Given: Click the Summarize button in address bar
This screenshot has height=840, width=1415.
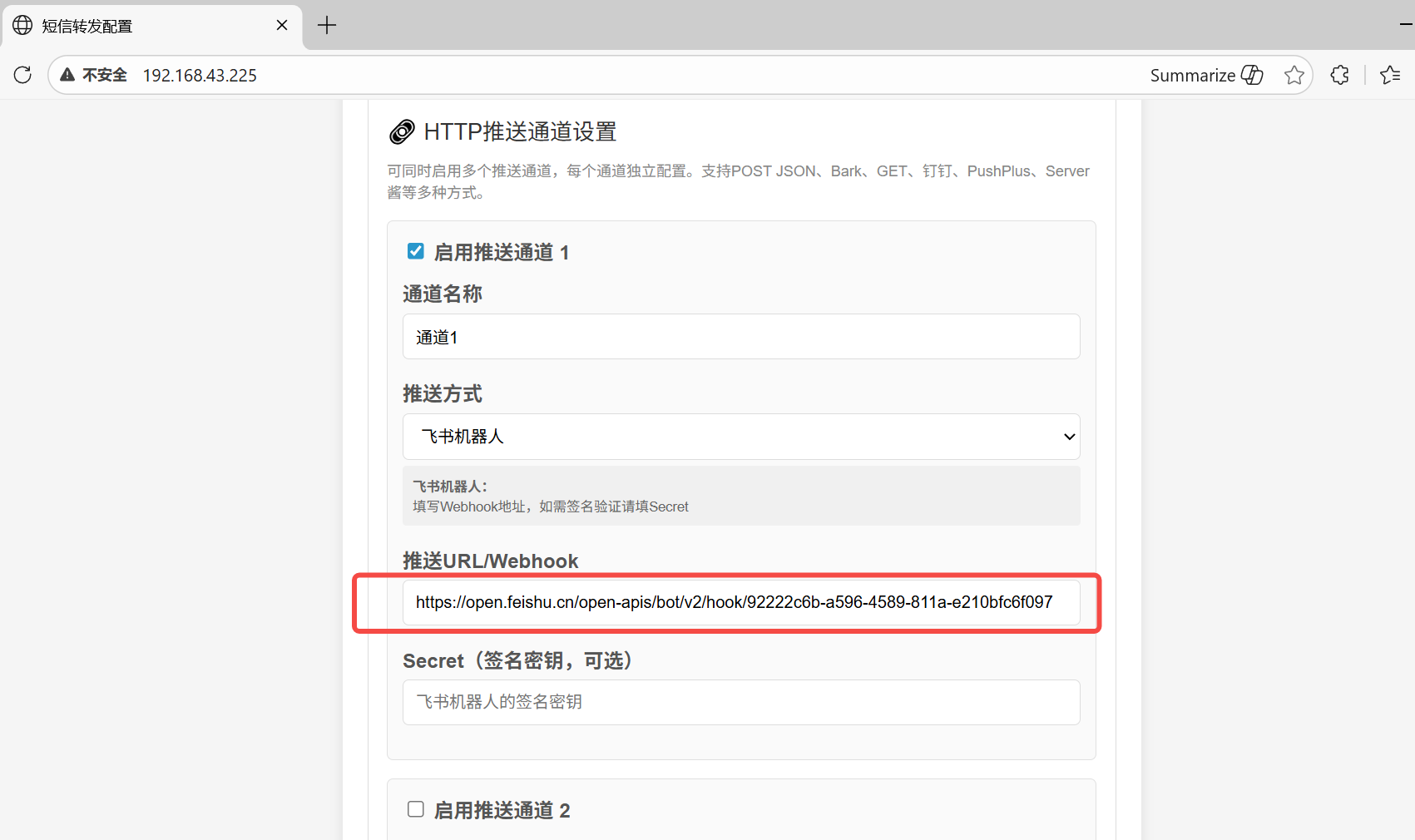Looking at the screenshot, I should (1206, 75).
